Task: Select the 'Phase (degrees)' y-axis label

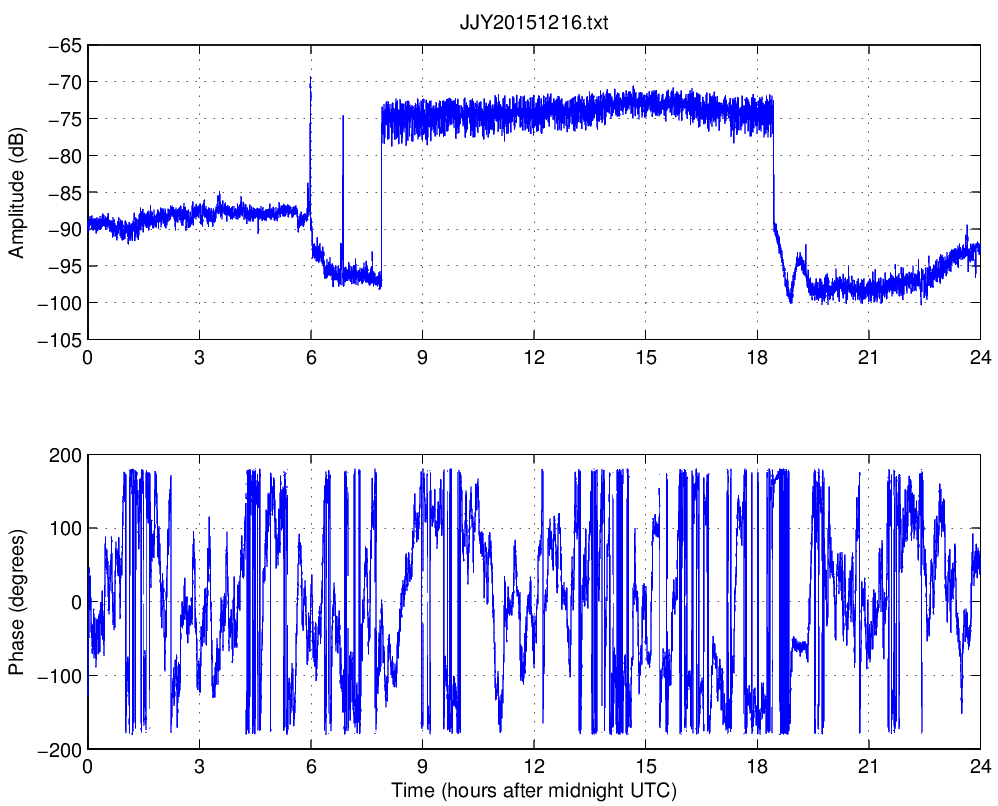Action: 16,602
